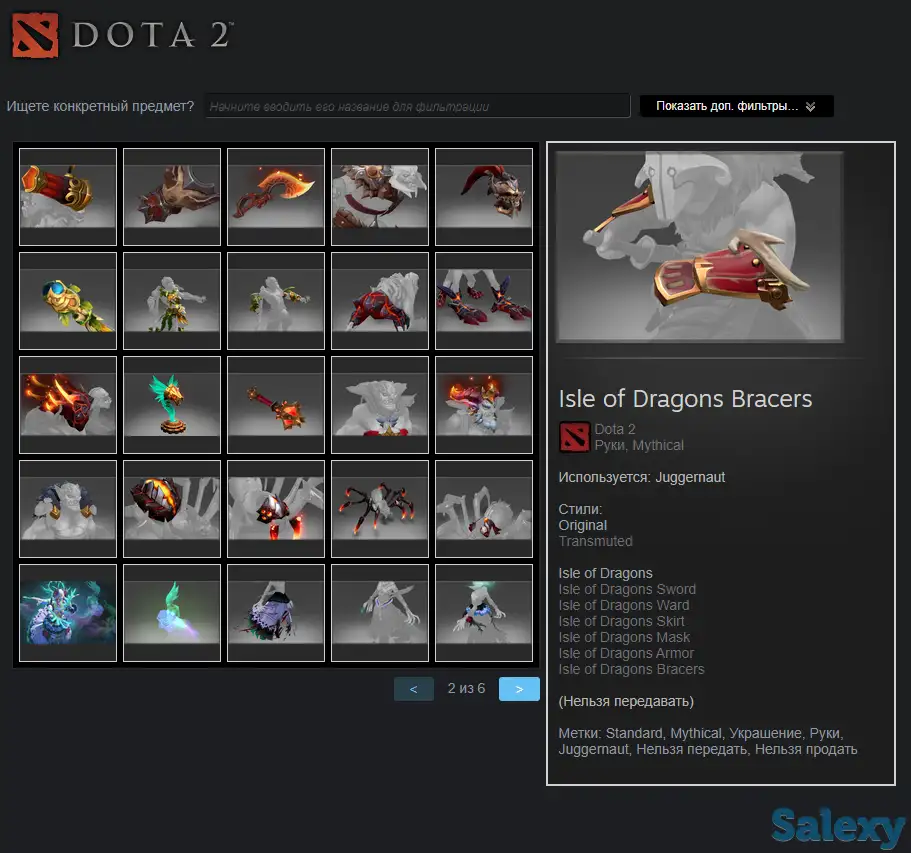Select the golden leafy staff with blue gem
The height and width of the screenshot is (853, 911).
tap(68, 300)
